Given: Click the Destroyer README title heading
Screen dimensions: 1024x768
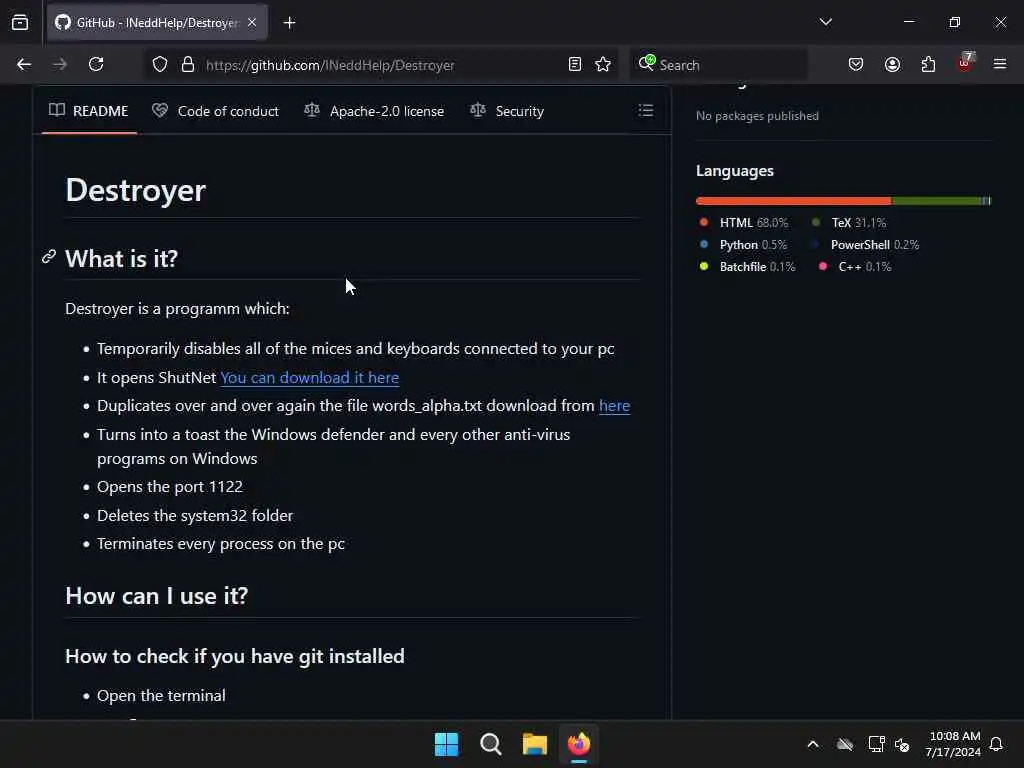Looking at the screenshot, I should click(x=135, y=190).
